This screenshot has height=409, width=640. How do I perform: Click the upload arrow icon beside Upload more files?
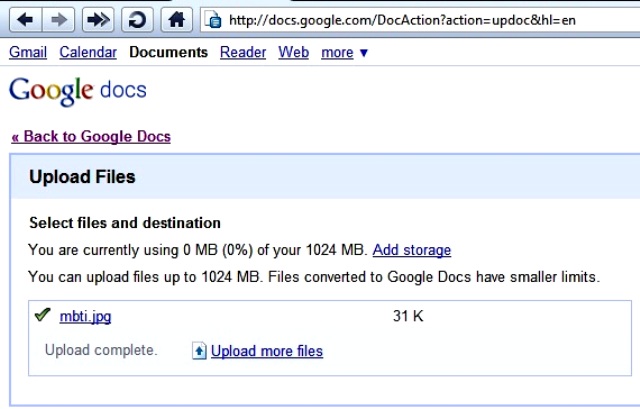[199, 351]
